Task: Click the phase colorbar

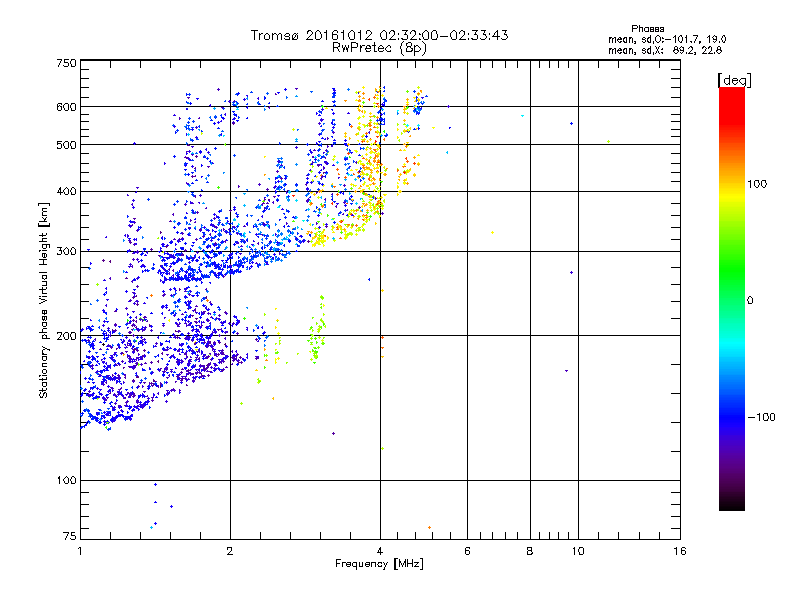Action: pyautogui.click(x=732, y=299)
